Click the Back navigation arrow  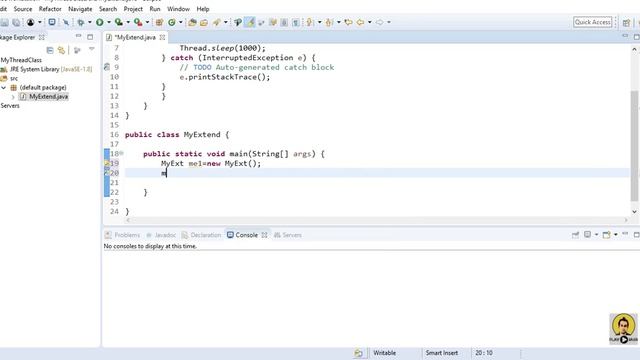[x=360, y=22]
